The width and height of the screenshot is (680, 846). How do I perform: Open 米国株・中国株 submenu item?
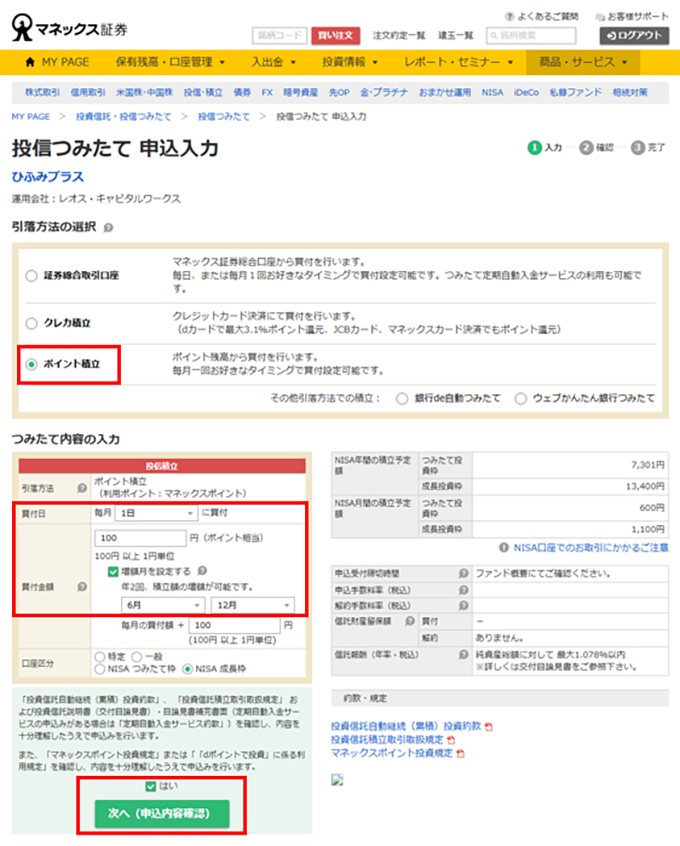coord(144,92)
